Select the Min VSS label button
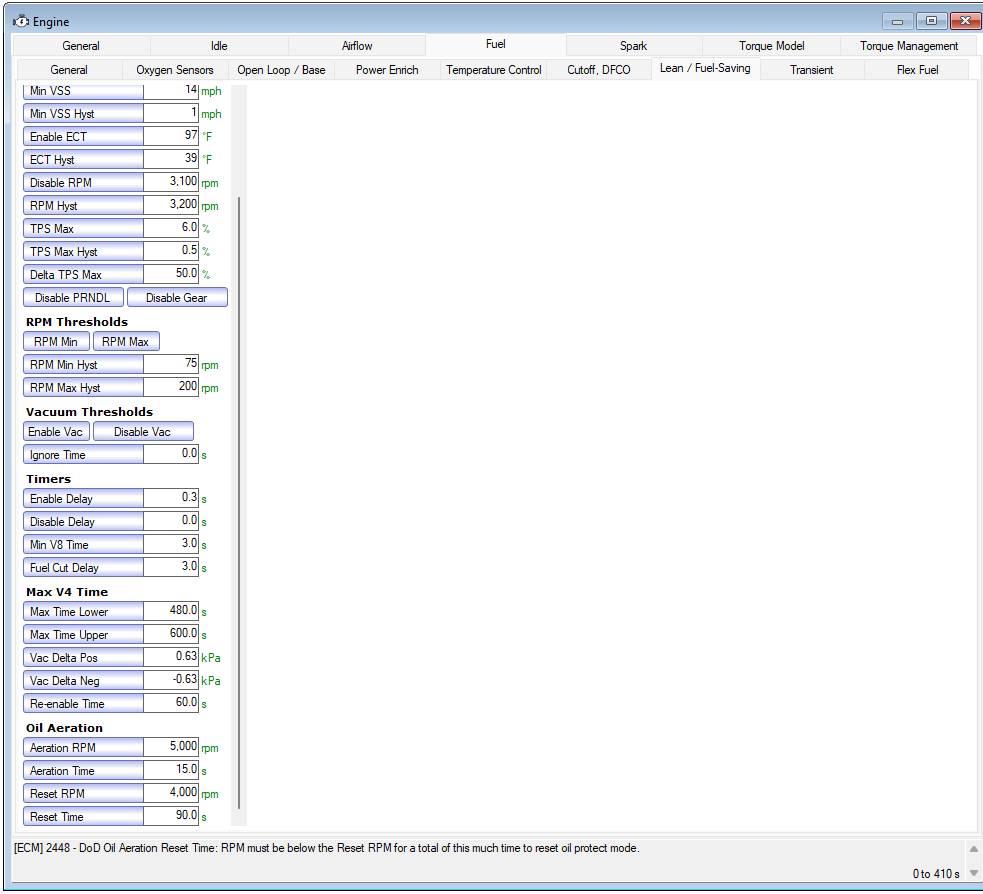983x894 pixels. tap(83, 91)
